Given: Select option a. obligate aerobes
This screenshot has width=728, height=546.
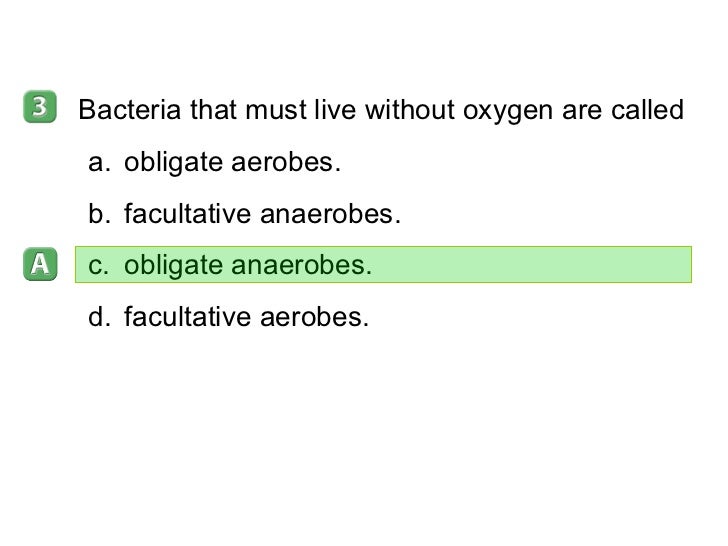Looking at the screenshot, I should [214, 162].
